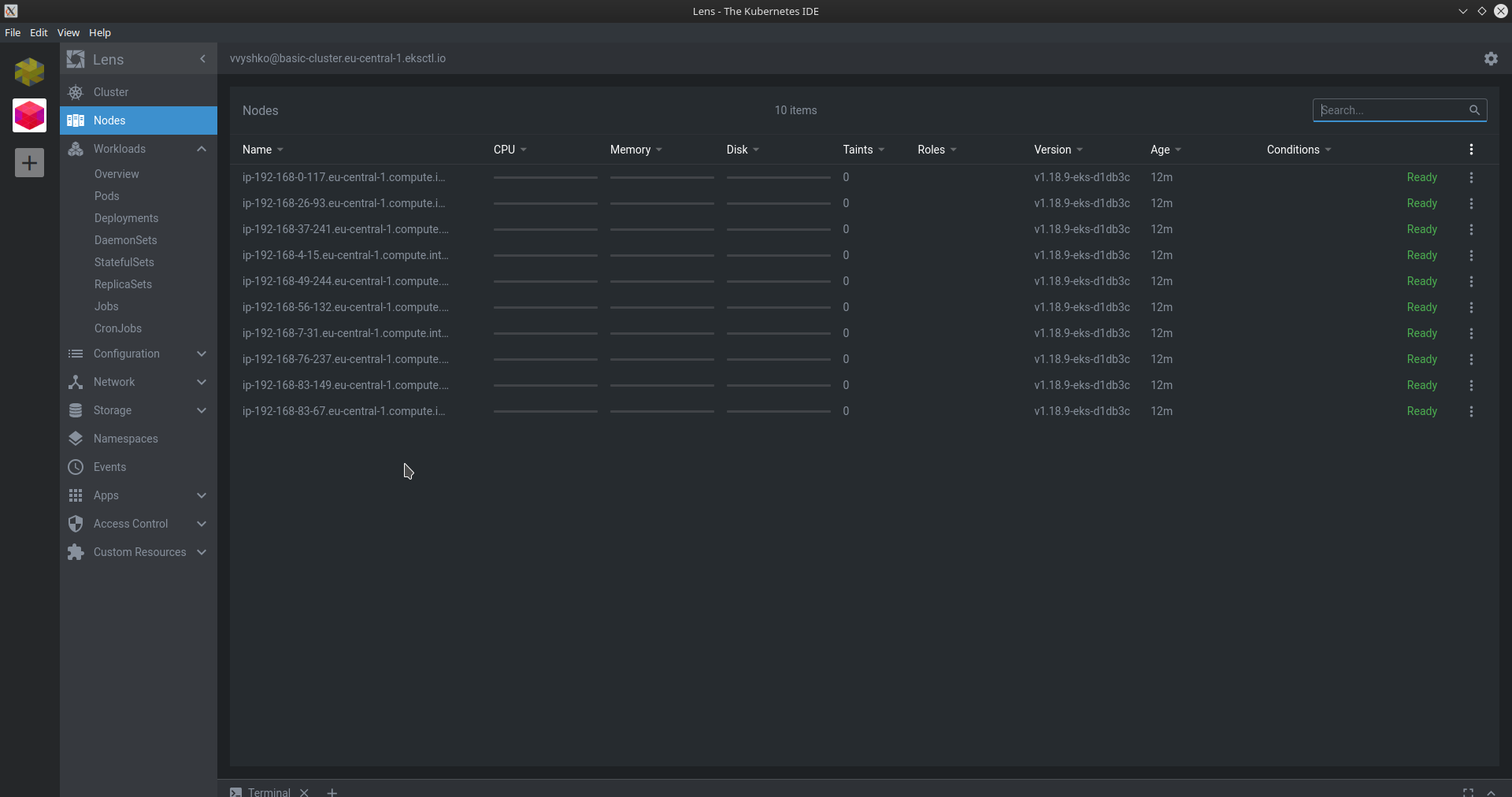This screenshot has width=1512, height=797.
Task: Click Disk usage bar of ip-192-168-37-241
Action: pyautogui.click(x=779, y=230)
